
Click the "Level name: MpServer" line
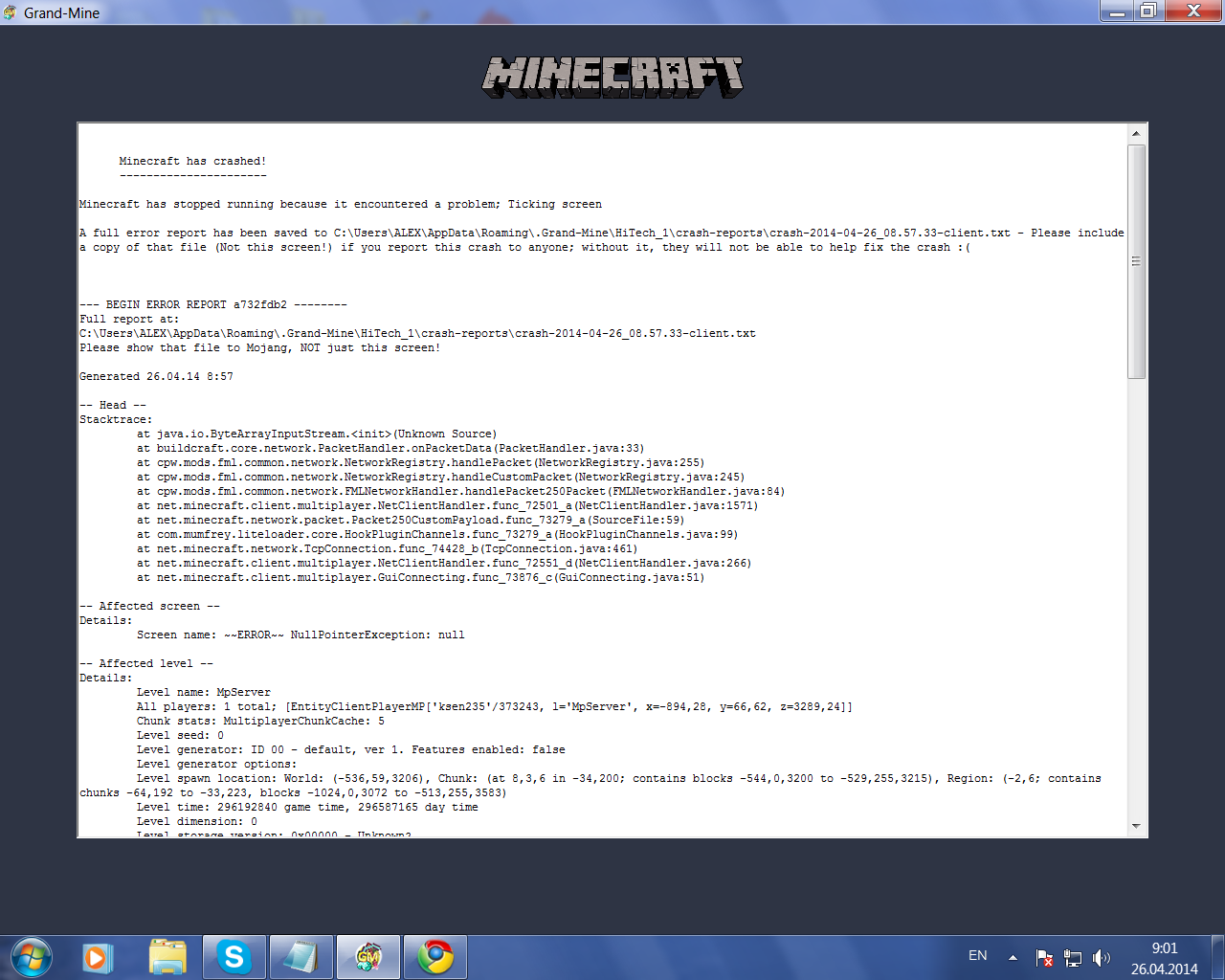point(204,692)
